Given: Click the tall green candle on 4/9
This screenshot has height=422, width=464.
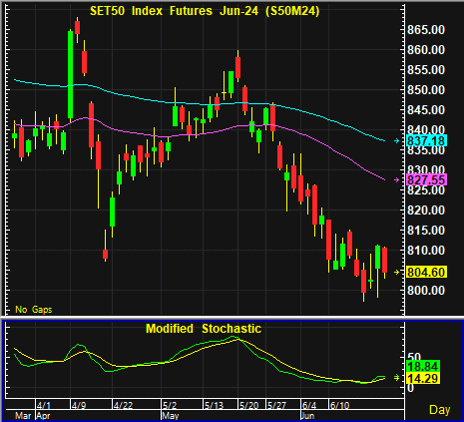Looking at the screenshot, I should click(x=70, y=75).
